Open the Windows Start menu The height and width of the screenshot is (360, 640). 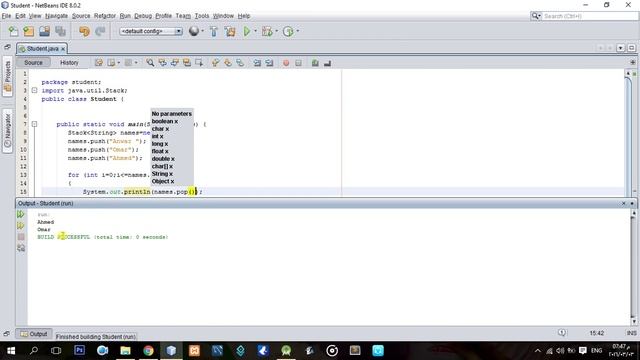coord(11,350)
